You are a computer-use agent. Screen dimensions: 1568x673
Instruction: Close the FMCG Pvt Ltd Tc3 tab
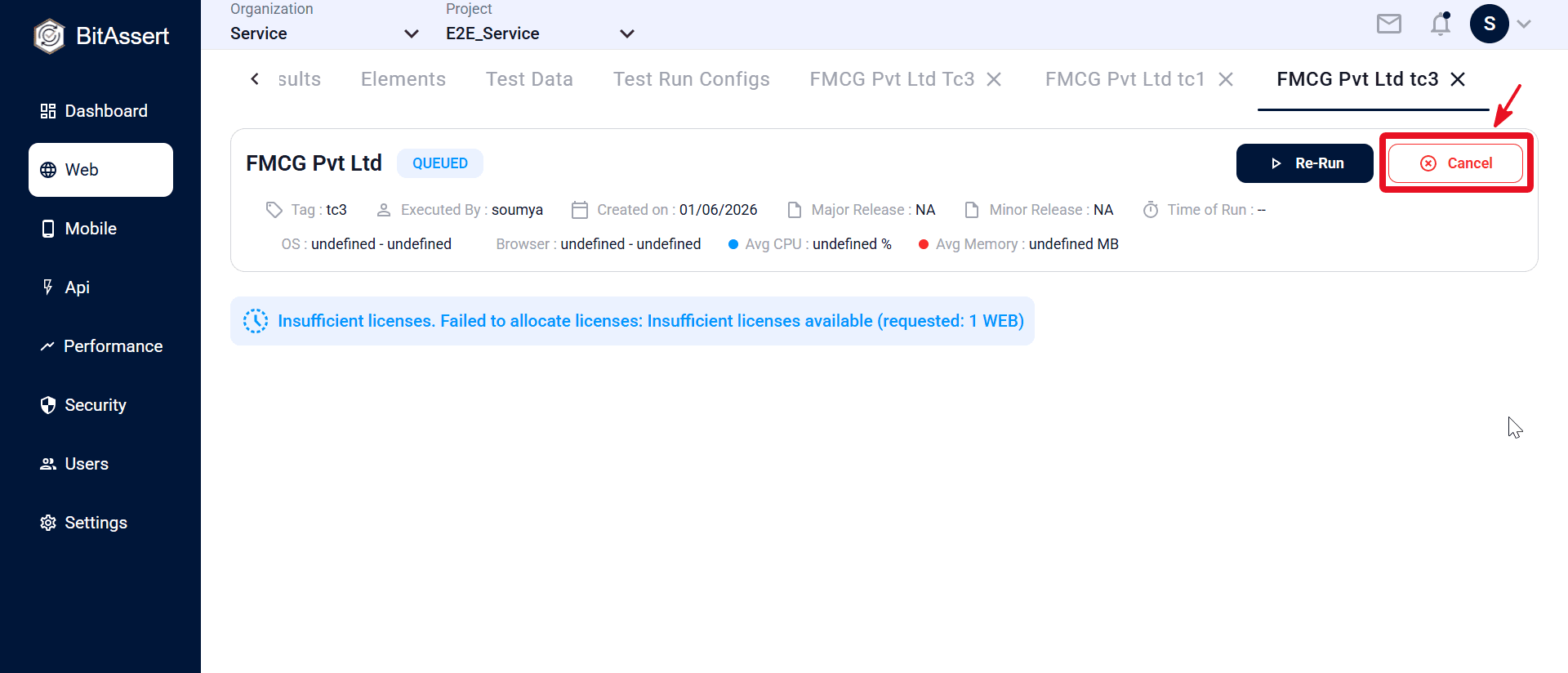click(x=994, y=79)
